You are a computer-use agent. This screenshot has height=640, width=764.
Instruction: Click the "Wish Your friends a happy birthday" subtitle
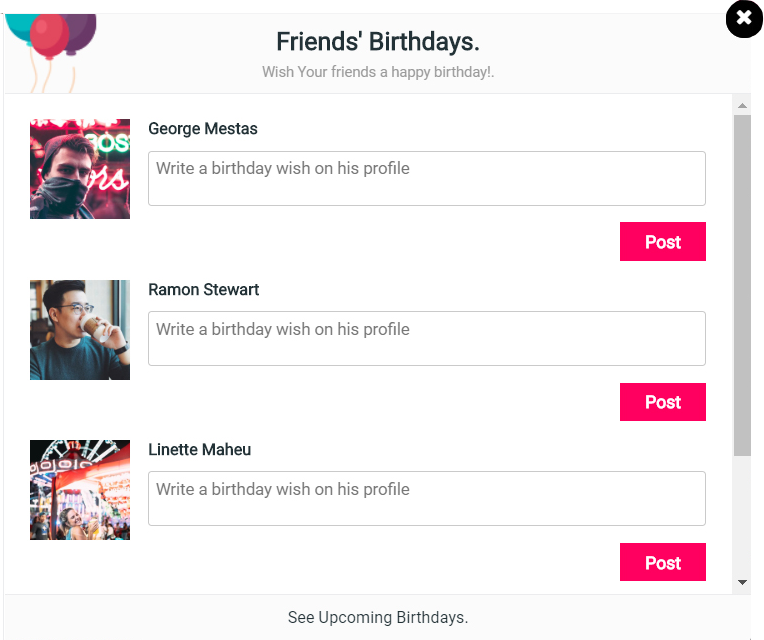[378, 72]
